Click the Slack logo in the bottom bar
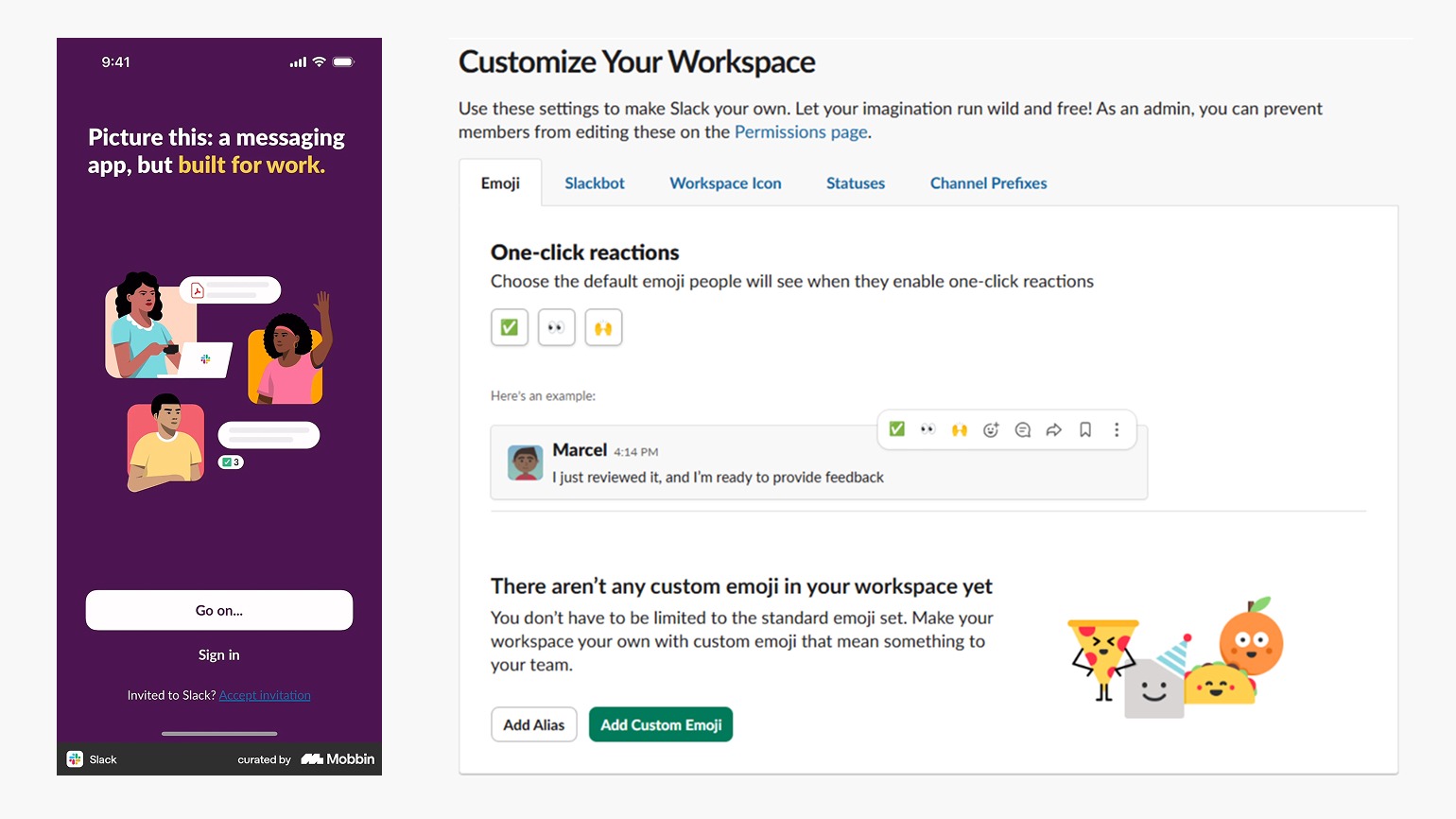1456x819 pixels. 75,758
